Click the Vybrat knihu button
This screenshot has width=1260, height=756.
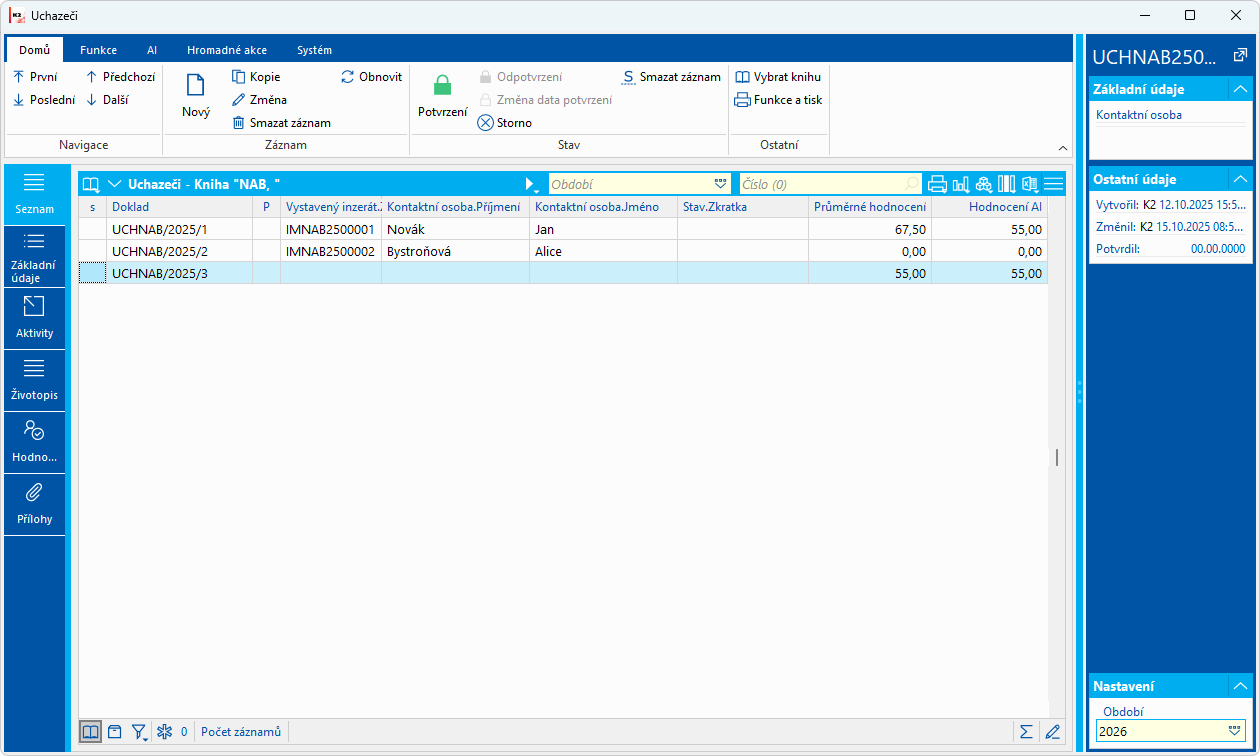point(778,77)
